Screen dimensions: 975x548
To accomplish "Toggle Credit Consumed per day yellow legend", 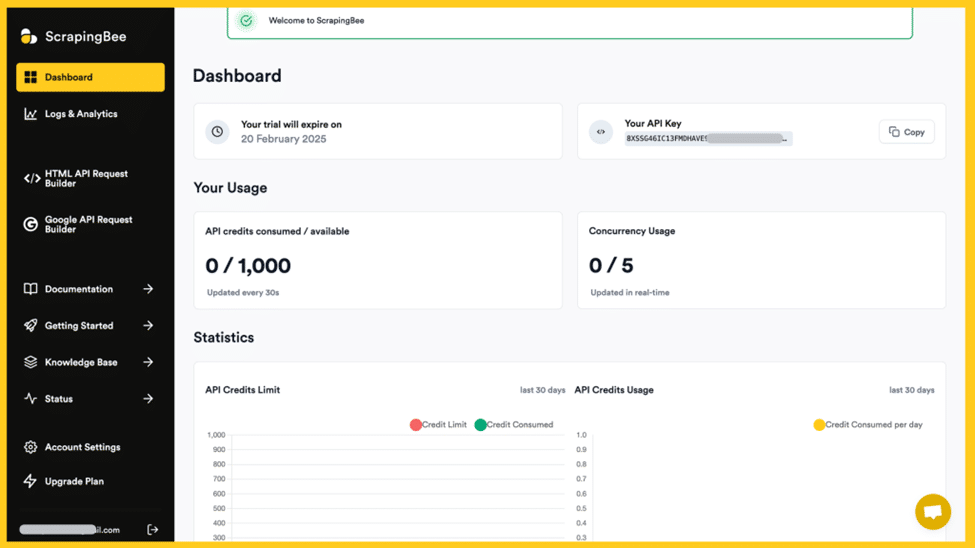I will click(x=819, y=425).
